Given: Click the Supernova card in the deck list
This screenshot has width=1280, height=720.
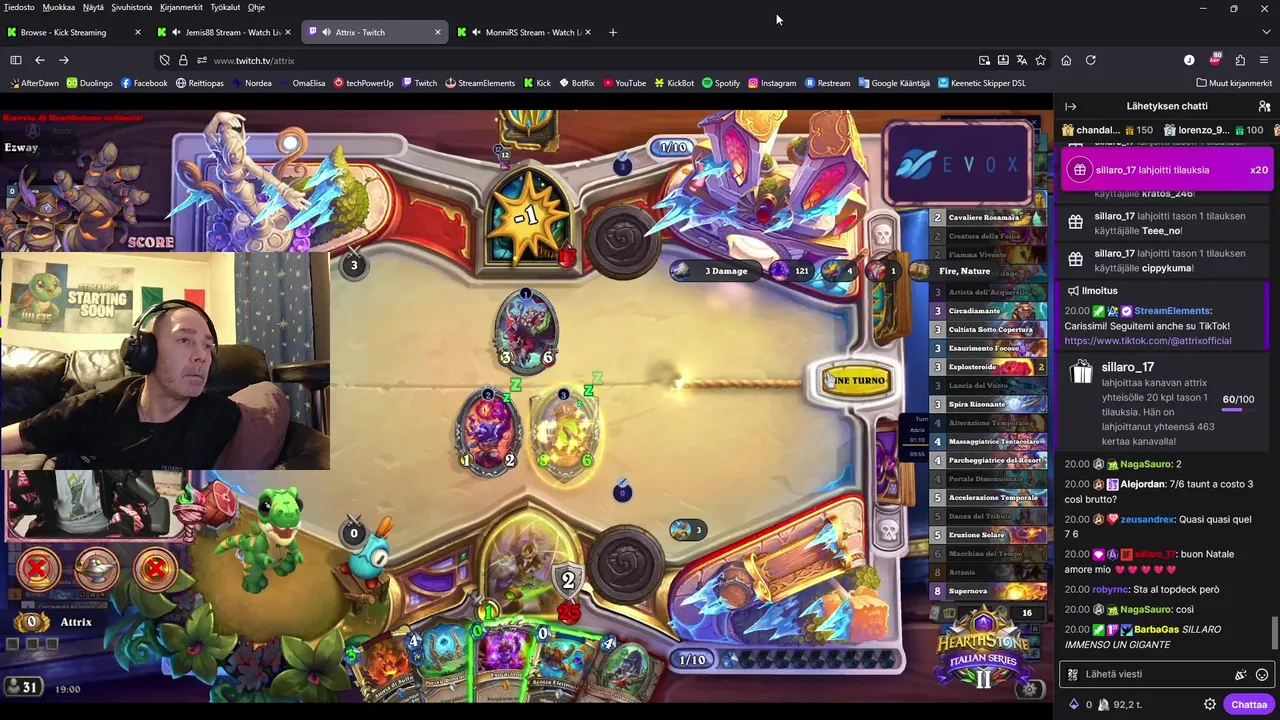Looking at the screenshot, I should point(988,591).
